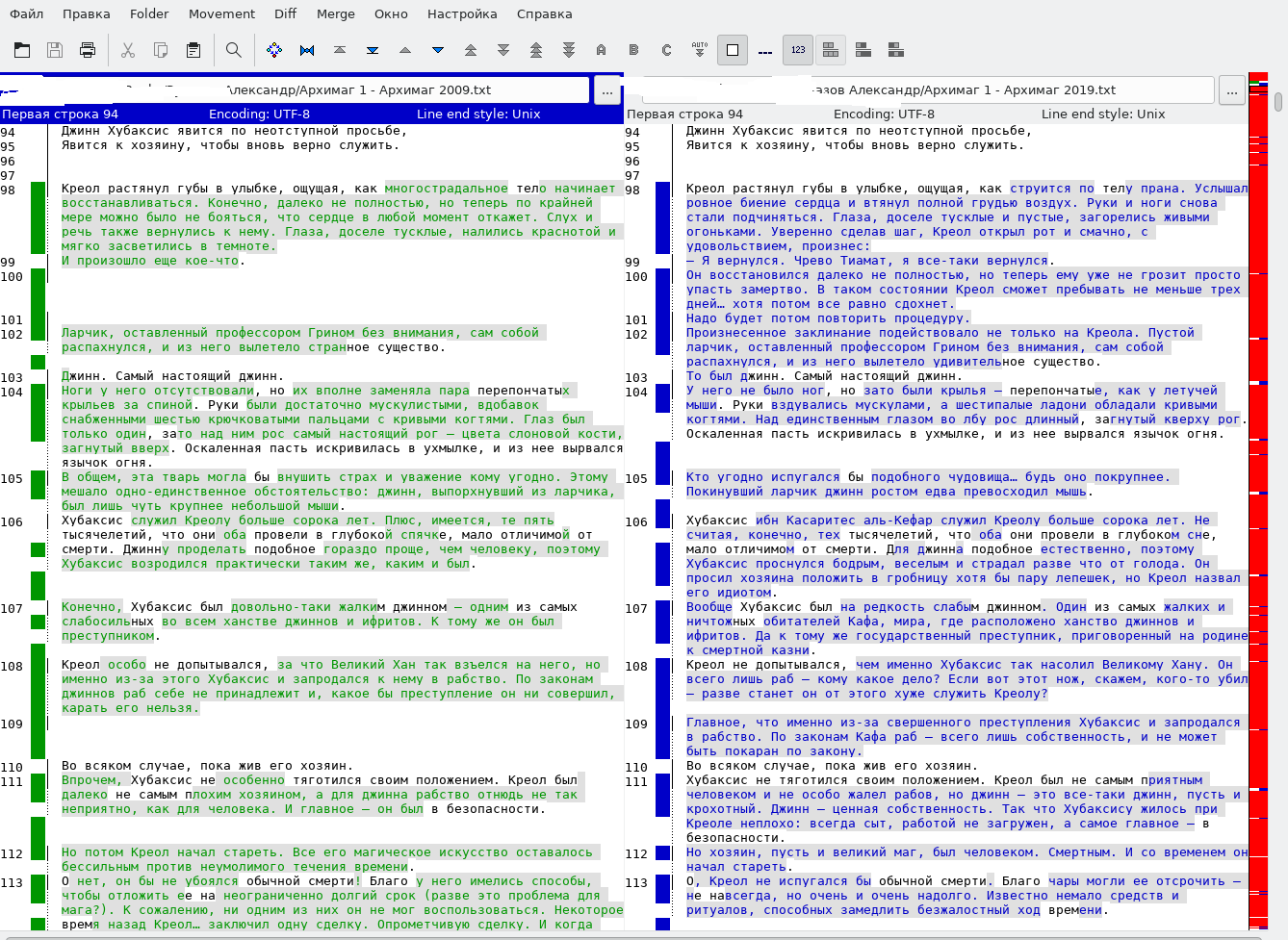Go to next conflict double-down arrow
This screenshot has width=1288, height=940.
coord(503,50)
